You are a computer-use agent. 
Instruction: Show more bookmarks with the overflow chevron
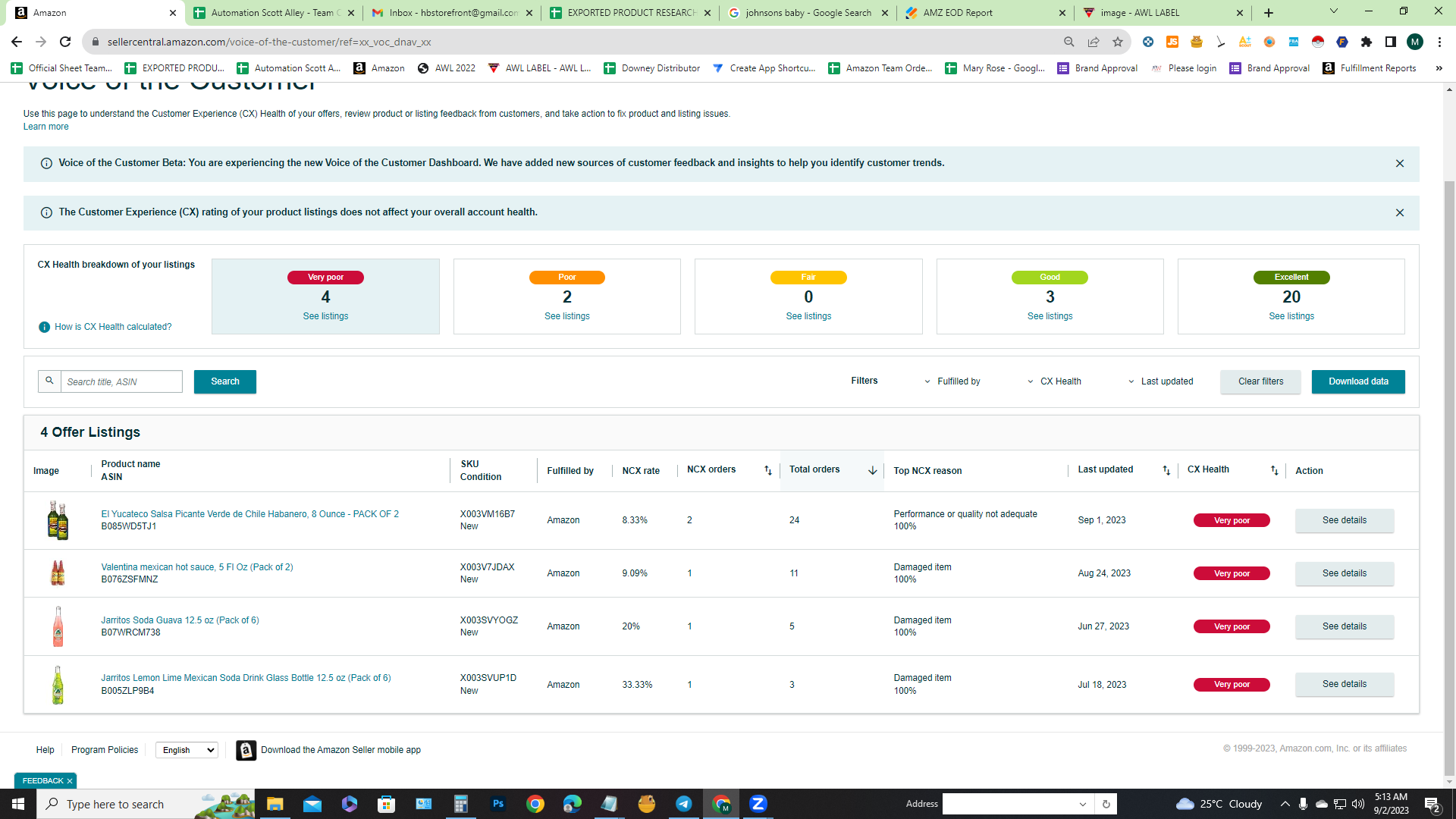pyautogui.click(x=1439, y=68)
